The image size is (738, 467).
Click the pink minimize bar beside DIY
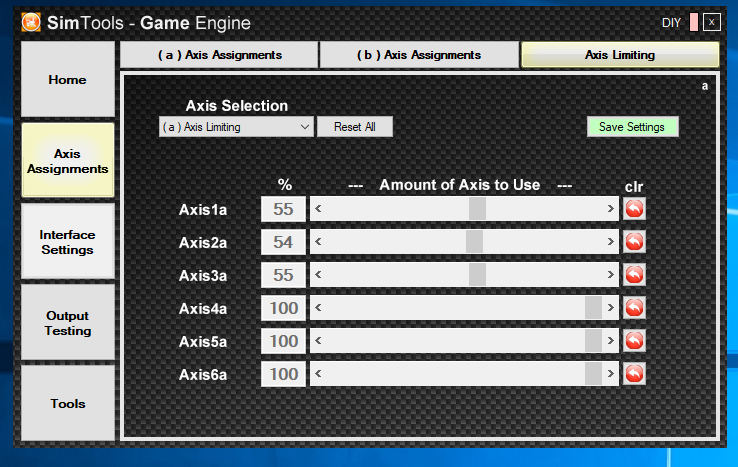pyautogui.click(x=693, y=22)
